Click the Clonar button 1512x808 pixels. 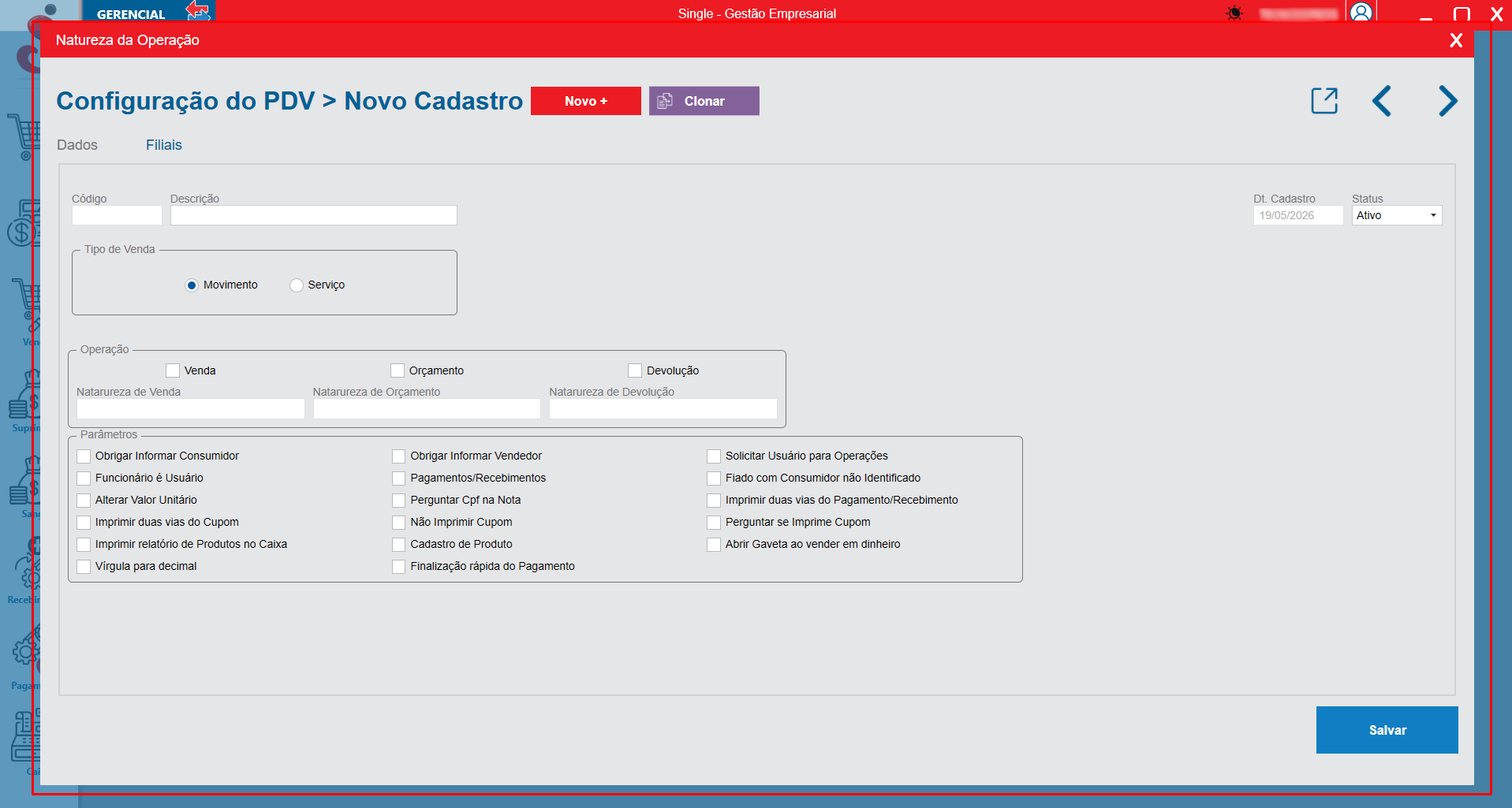click(x=704, y=101)
